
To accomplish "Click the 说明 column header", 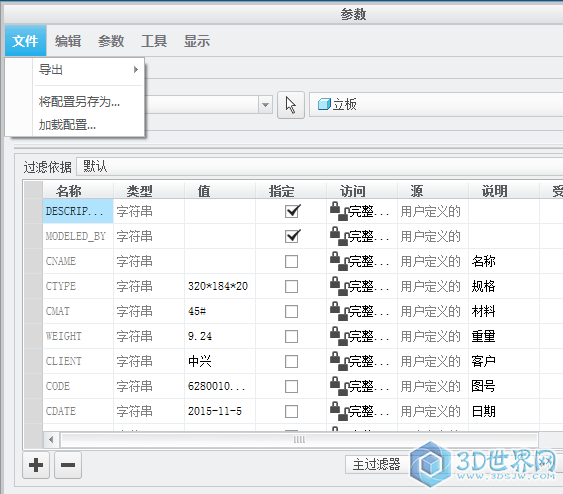I will pyautogui.click(x=504, y=191).
